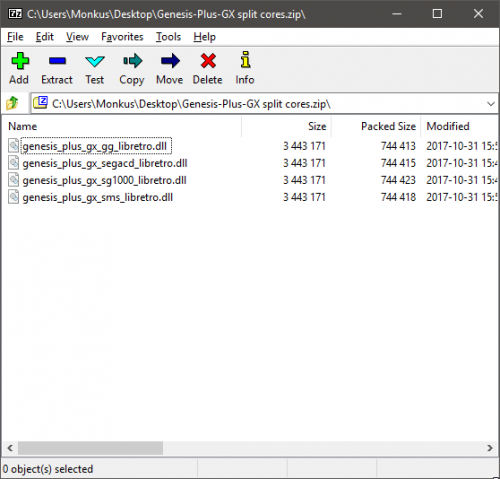Image resolution: width=500 pixels, height=479 pixels.
Task: Open the Help menu
Action: coord(204,37)
